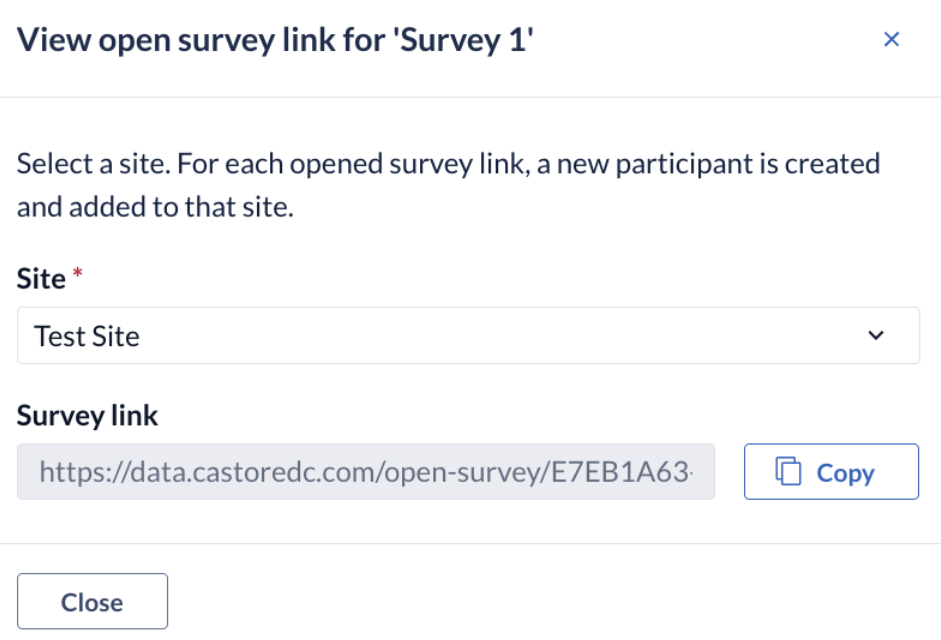The height and width of the screenshot is (640, 941).
Task: Open the Site dropdown showing Test Site
Action: click(x=468, y=335)
